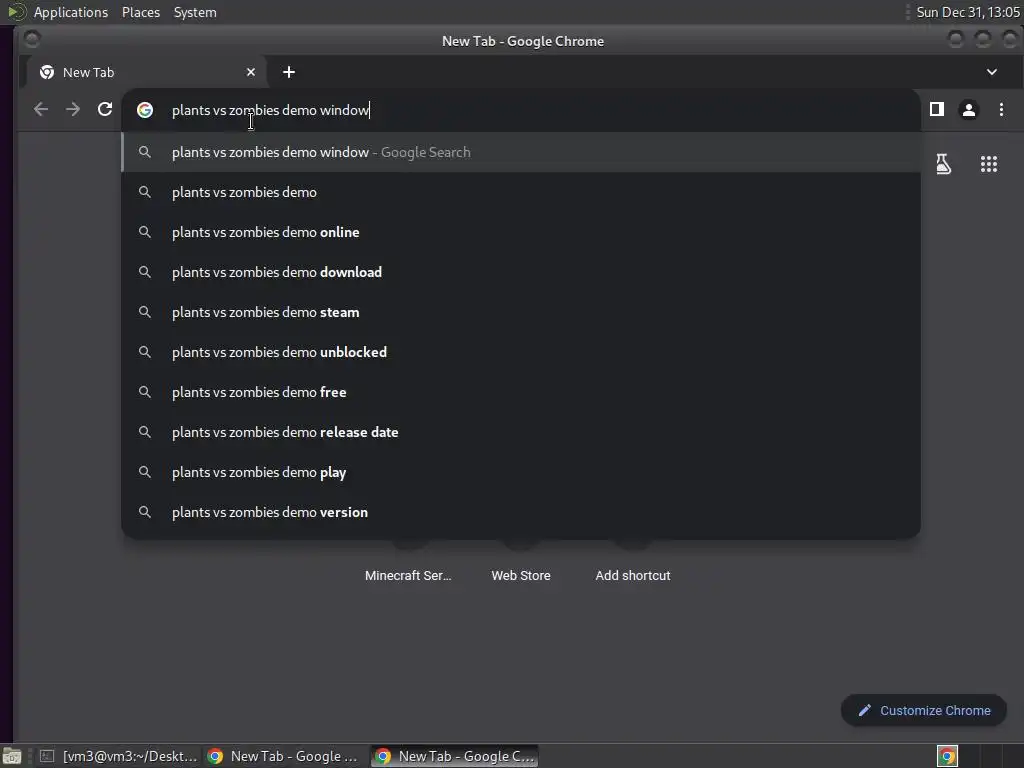1024x768 pixels.
Task: Click the window menu button in the title bar
Action: click(32, 40)
